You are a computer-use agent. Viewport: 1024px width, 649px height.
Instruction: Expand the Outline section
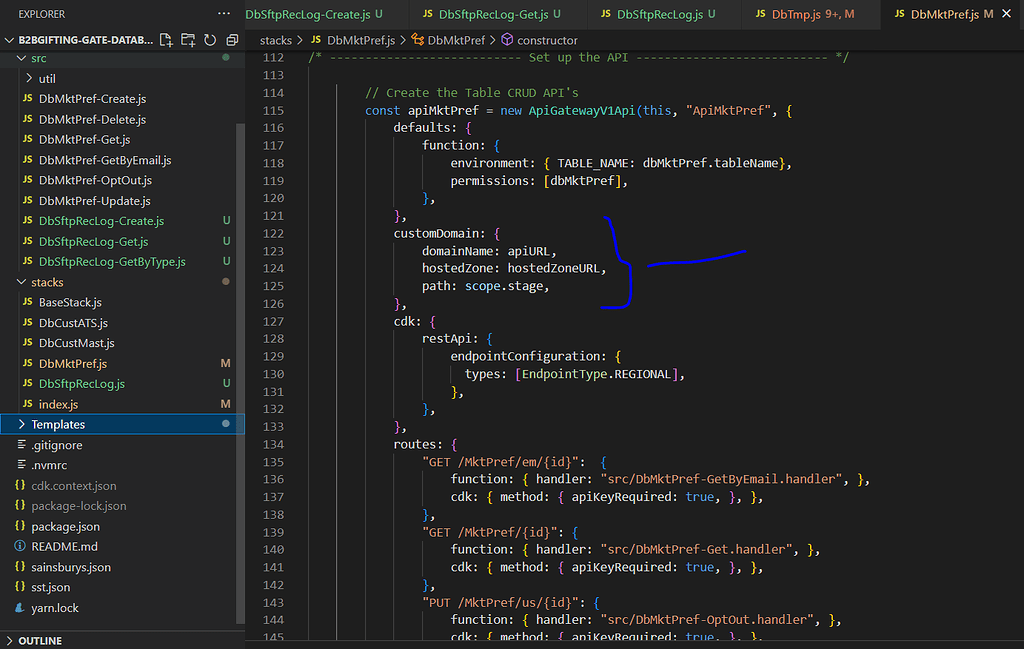click(x=40, y=641)
